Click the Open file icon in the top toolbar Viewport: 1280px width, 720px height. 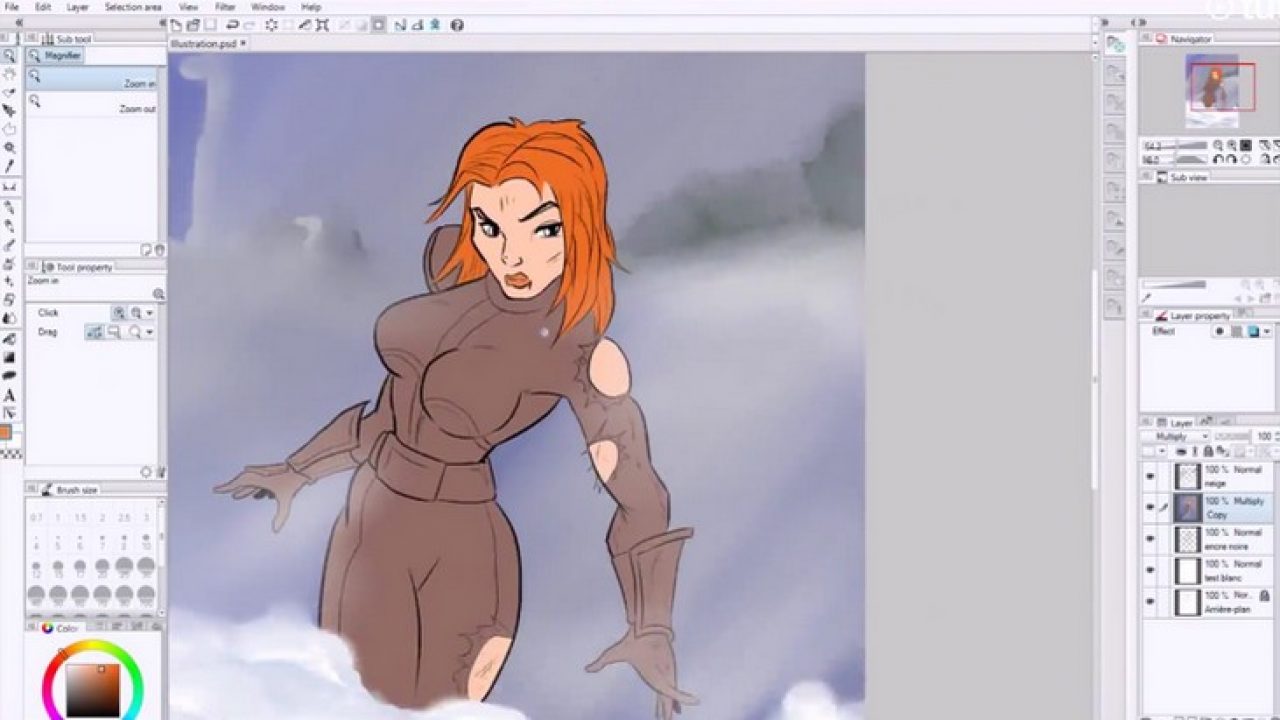point(194,25)
